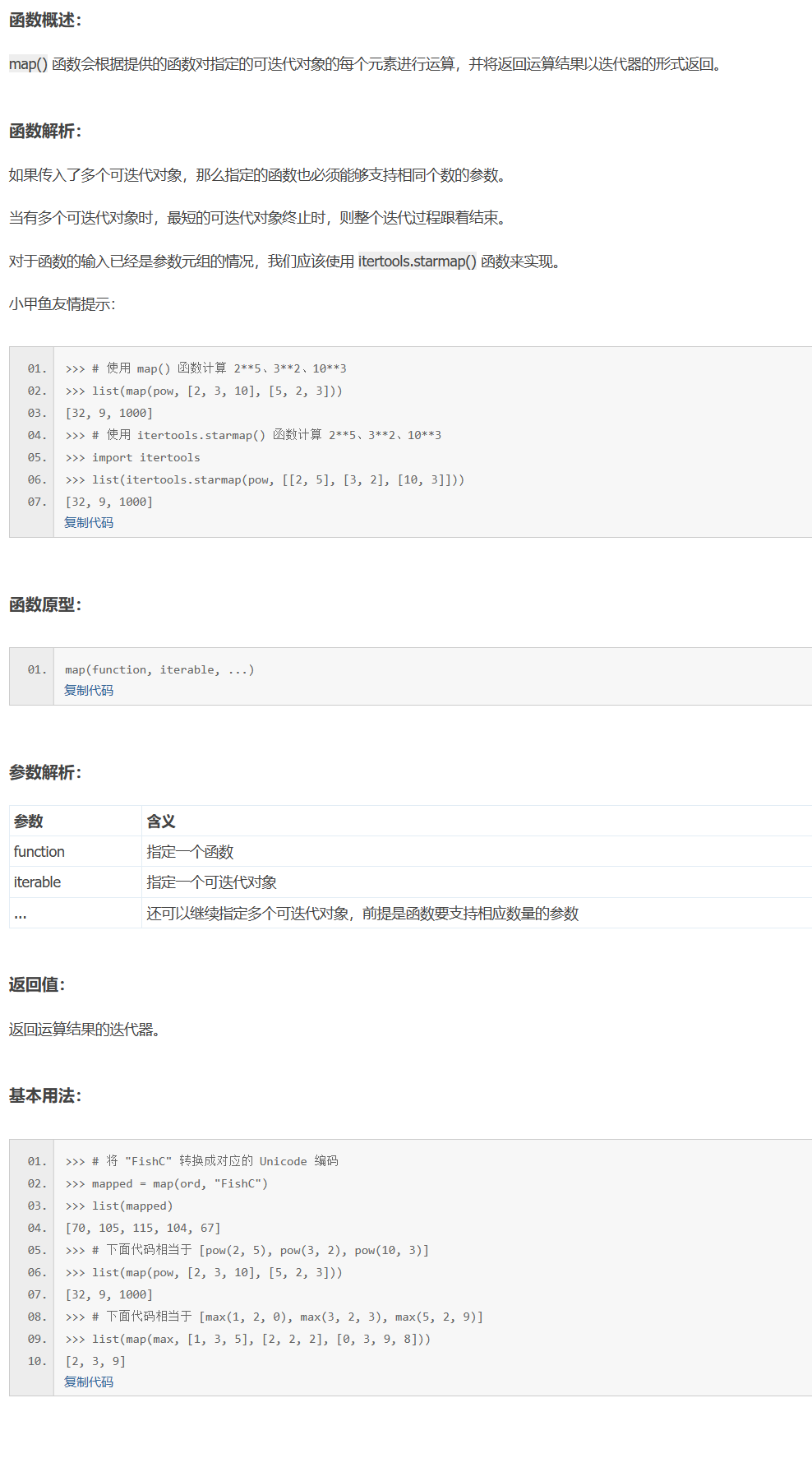812x1472 pixels.
Task: Click the max(1, 2, 0) comment line
Action: pyautogui.click(x=275, y=1317)
